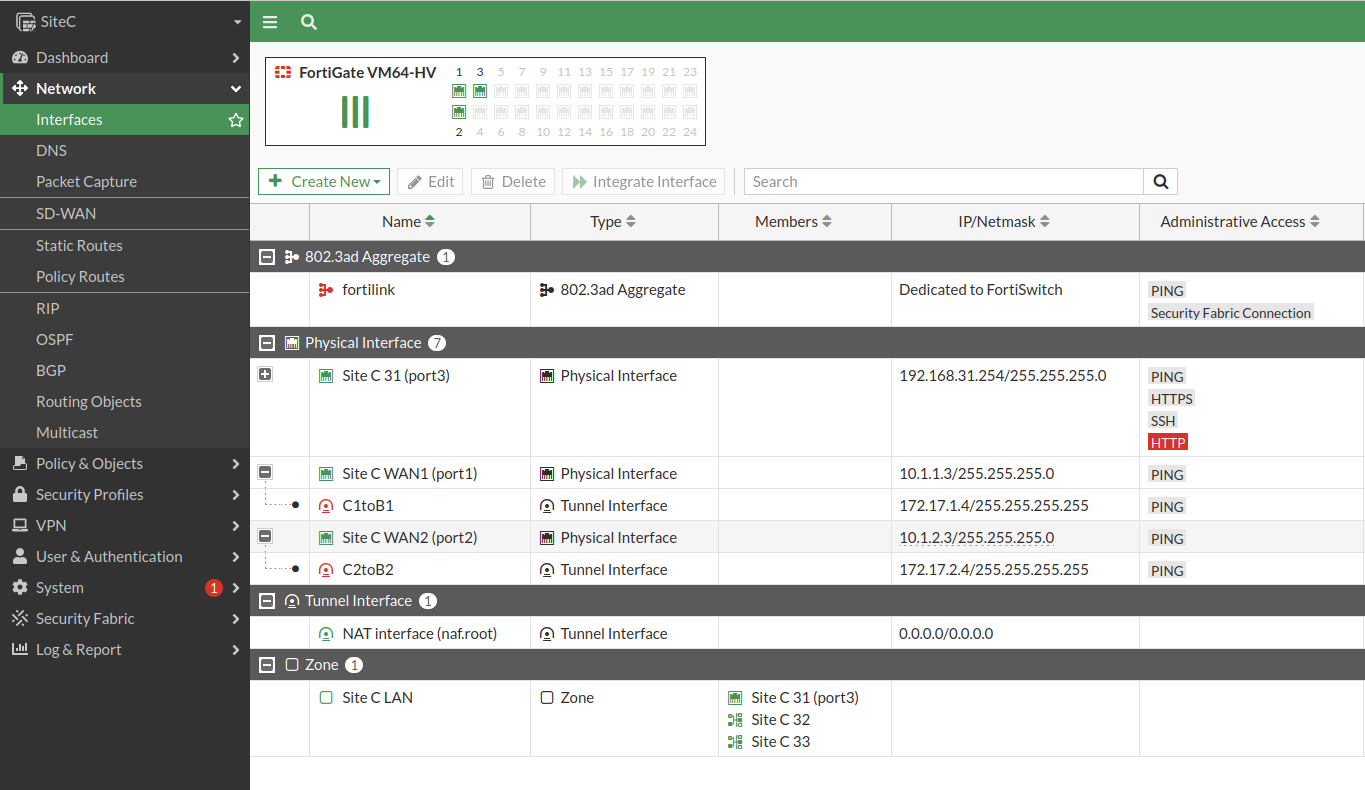Click the fortilink aggregate icon
This screenshot has height=790, width=1365.
click(326, 290)
